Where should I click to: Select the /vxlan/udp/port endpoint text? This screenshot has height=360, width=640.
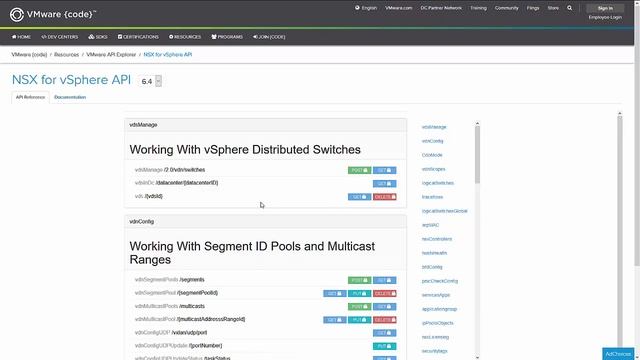pyautogui.click(x=189, y=333)
